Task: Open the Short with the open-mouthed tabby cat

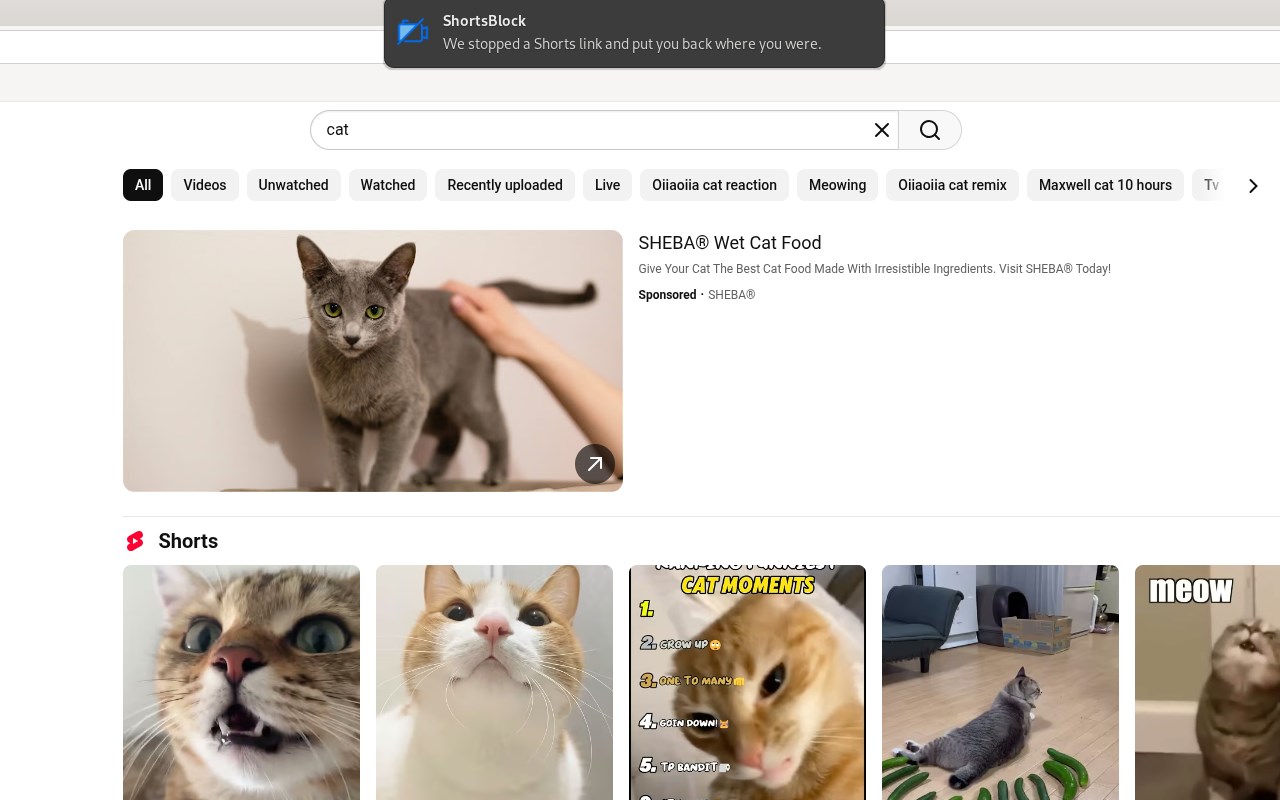Action: pos(241,683)
